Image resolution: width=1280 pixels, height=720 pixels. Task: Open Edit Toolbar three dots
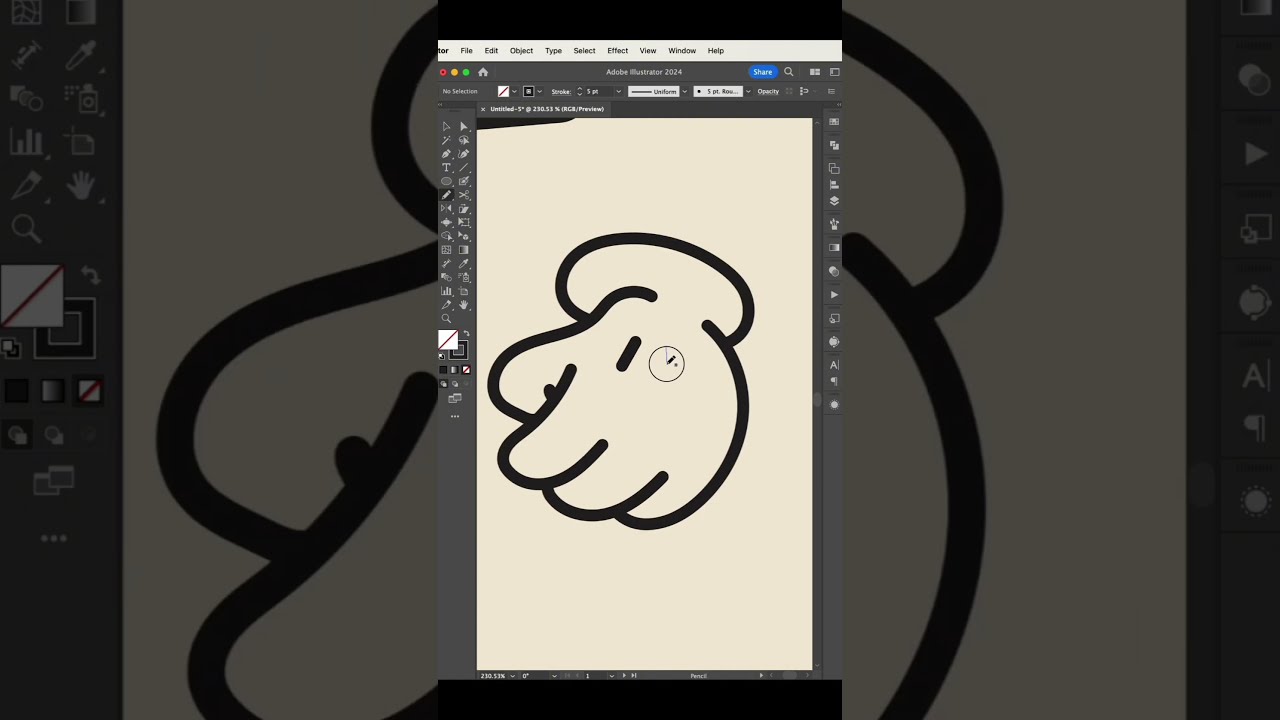click(x=454, y=417)
